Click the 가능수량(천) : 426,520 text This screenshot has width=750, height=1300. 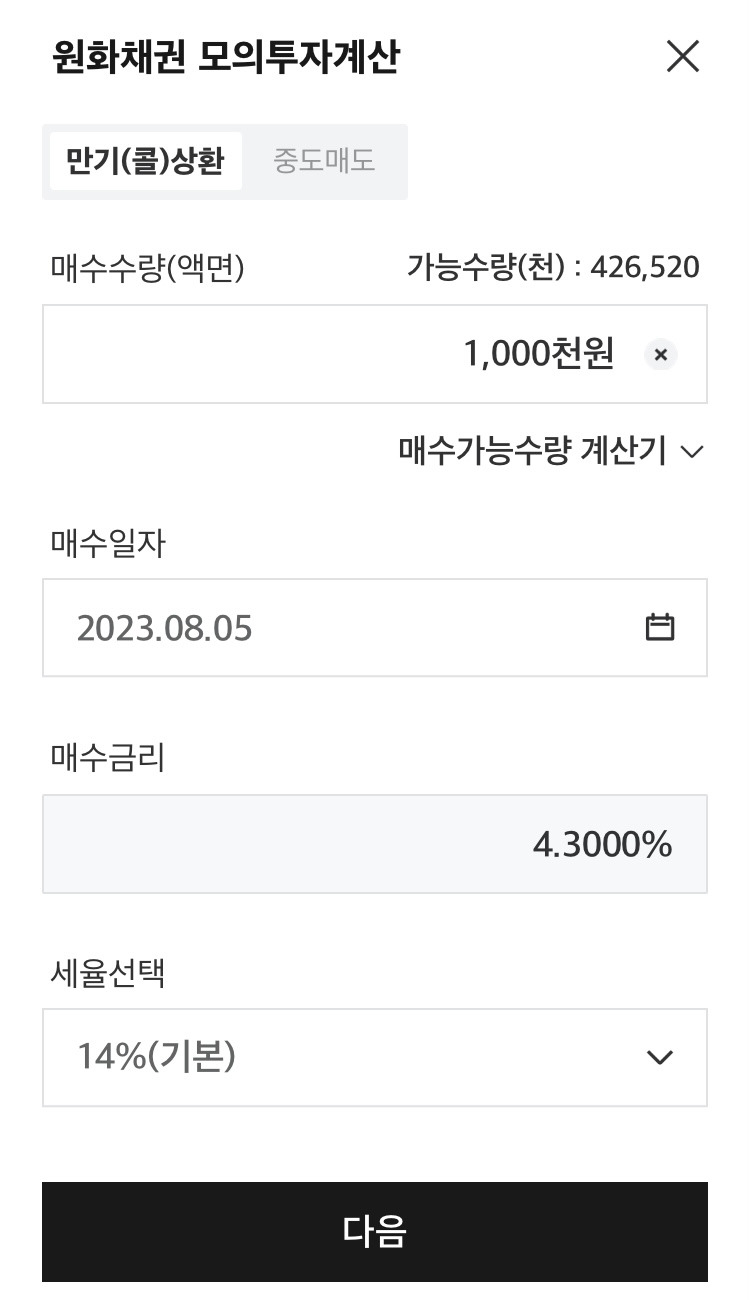[x=553, y=267]
